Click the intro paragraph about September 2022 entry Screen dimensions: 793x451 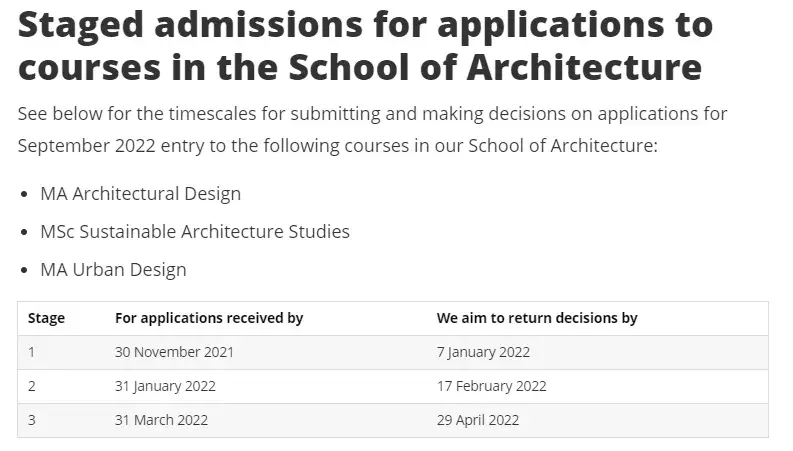(x=372, y=129)
